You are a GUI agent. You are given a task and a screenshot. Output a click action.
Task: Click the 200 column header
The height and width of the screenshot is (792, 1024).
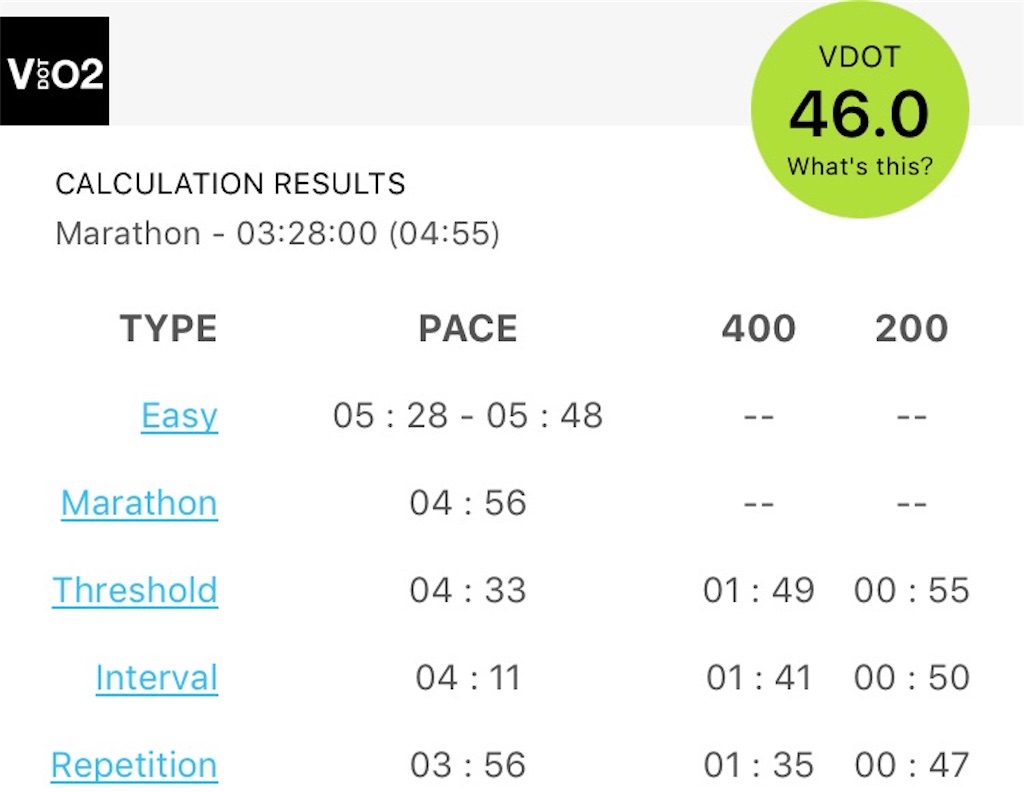[912, 328]
